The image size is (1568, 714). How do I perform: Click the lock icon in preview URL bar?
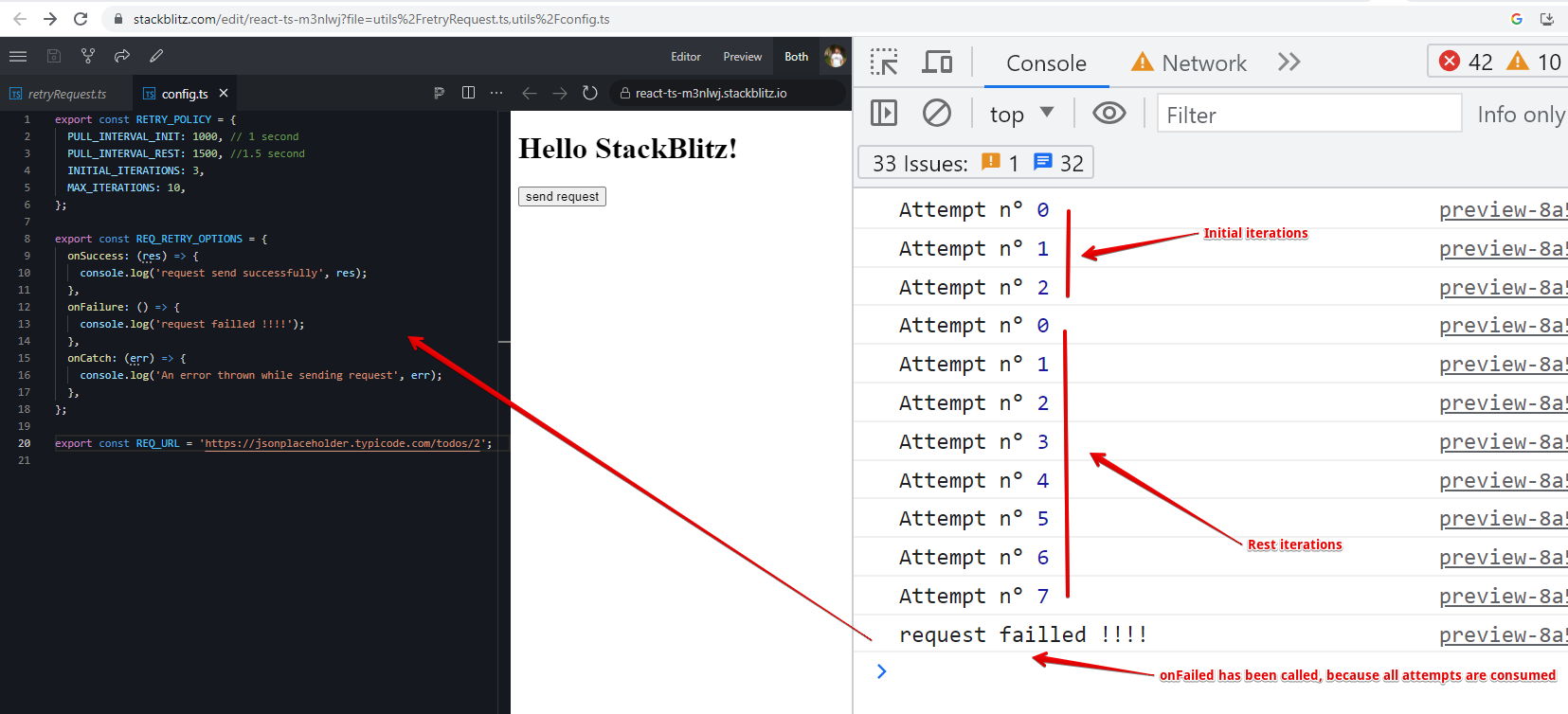(625, 93)
